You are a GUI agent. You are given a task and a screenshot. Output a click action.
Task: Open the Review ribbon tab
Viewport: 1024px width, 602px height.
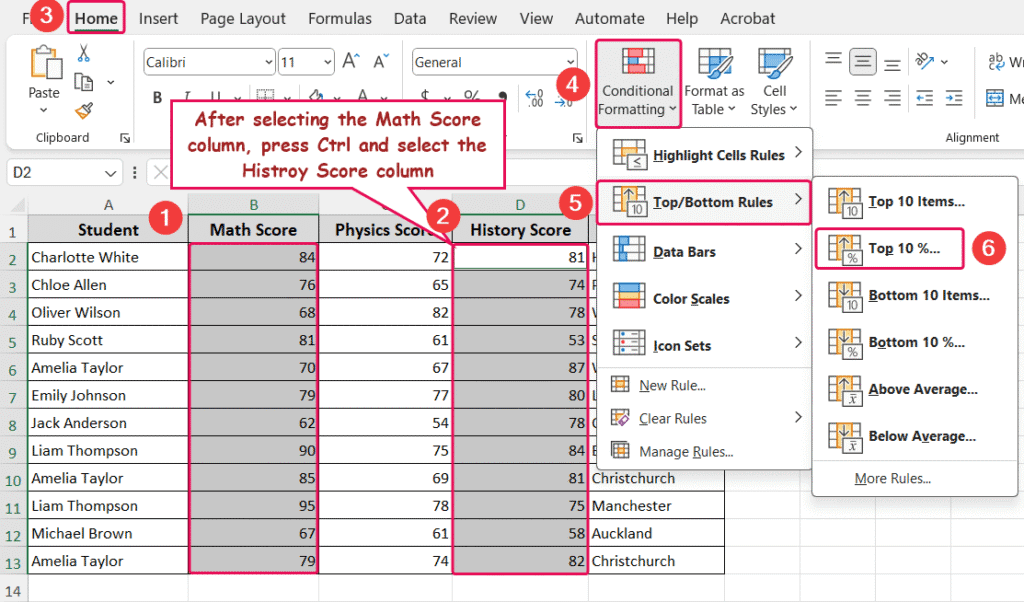[x=472, y=18]
